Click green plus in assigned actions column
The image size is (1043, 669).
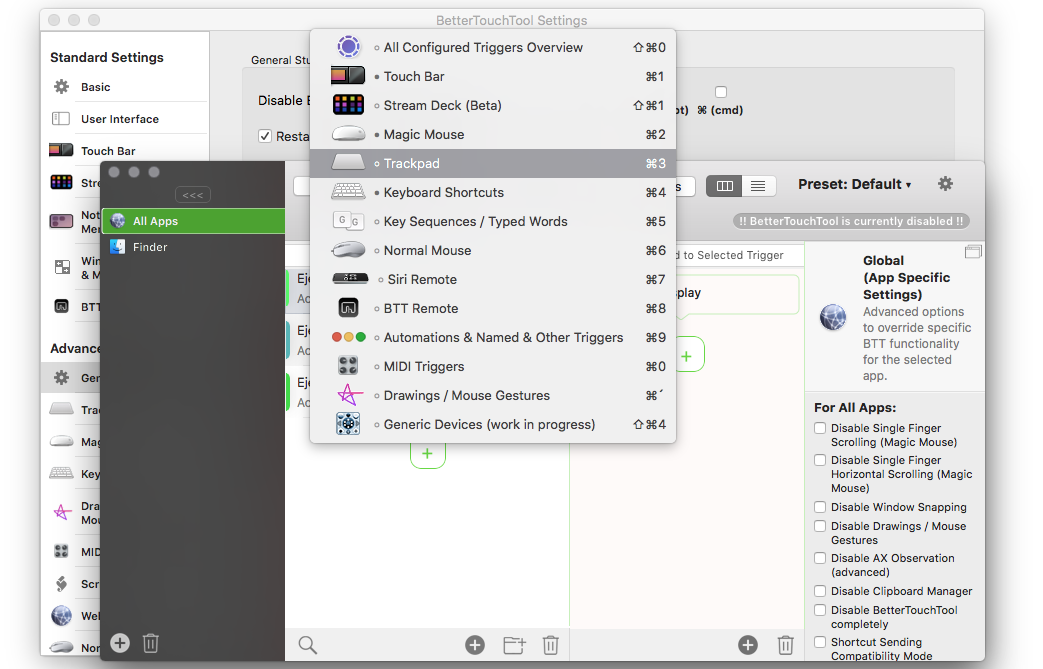point(686,356)
